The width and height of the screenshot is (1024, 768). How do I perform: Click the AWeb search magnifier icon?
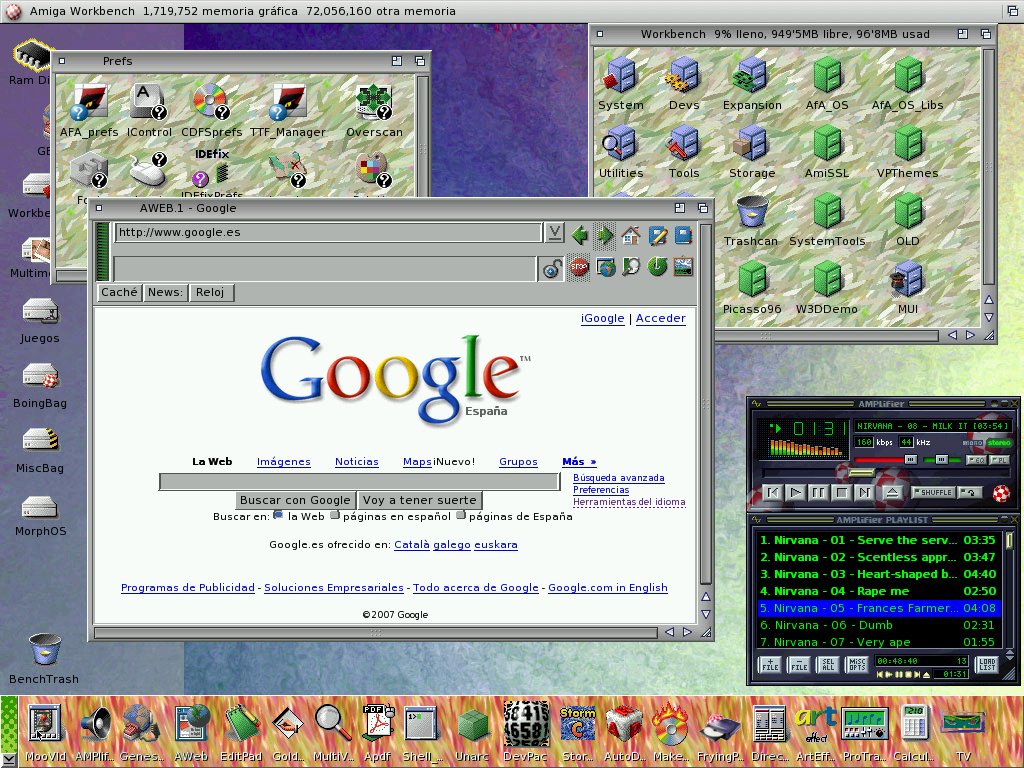631,266
